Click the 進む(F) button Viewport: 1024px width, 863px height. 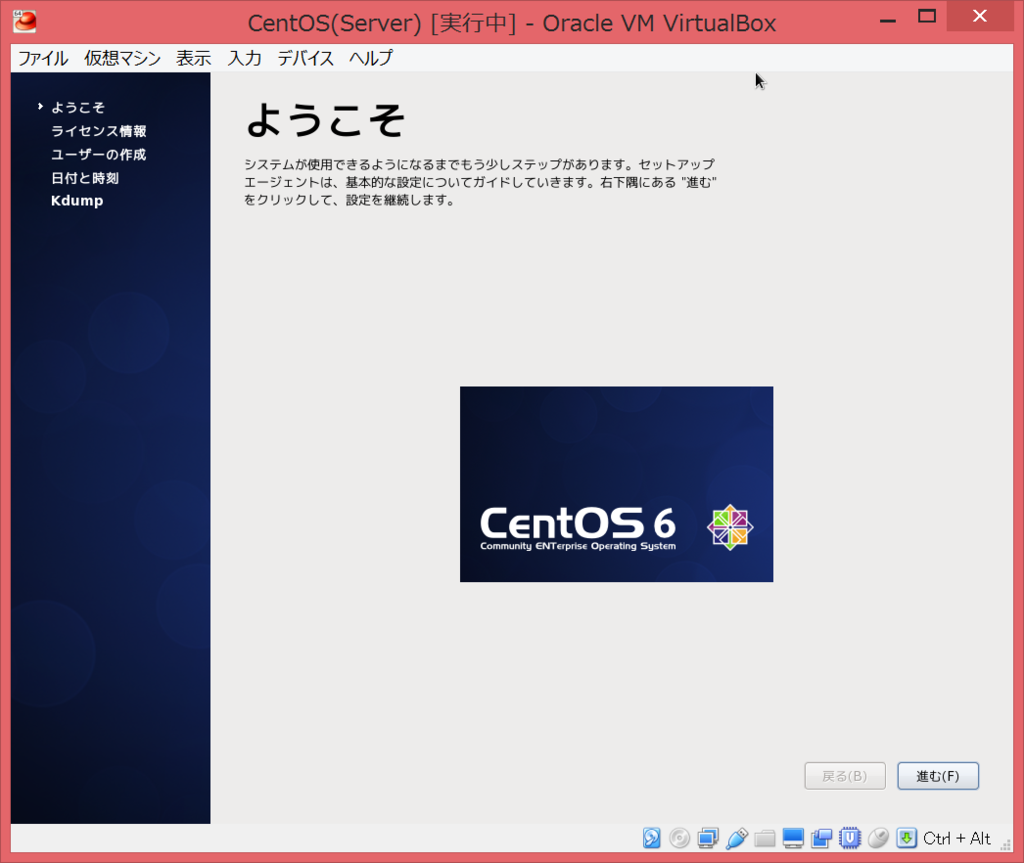(x=938, y=776)
